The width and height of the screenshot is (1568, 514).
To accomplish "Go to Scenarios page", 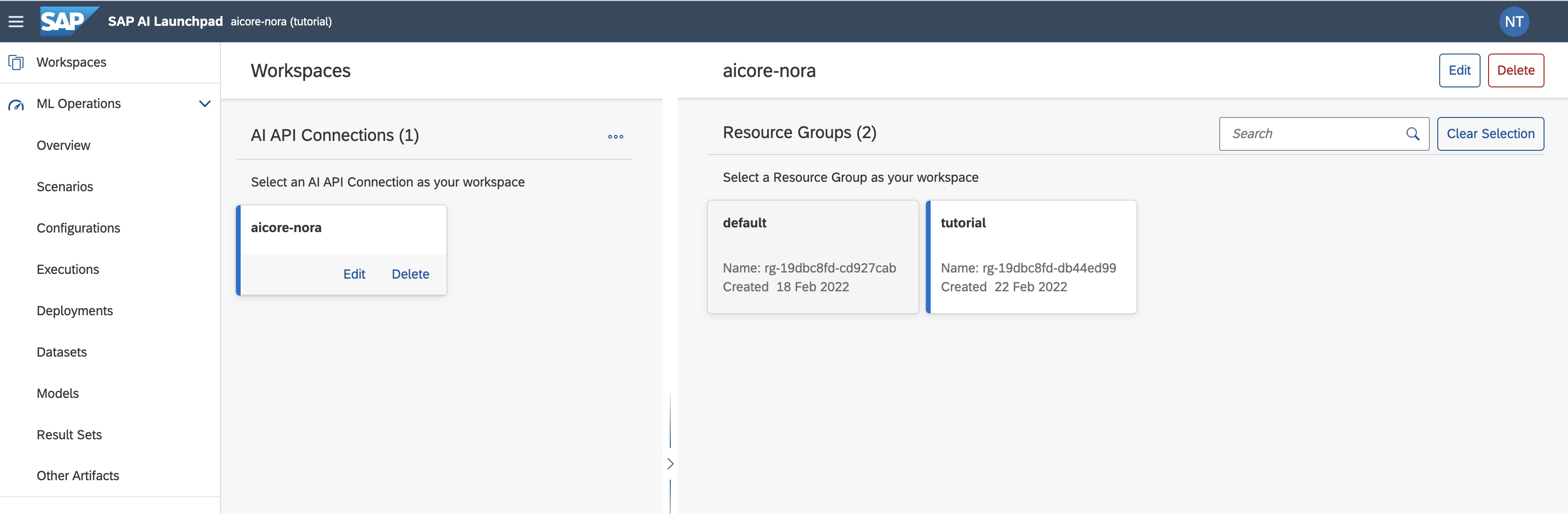I will tap(64, 187).
